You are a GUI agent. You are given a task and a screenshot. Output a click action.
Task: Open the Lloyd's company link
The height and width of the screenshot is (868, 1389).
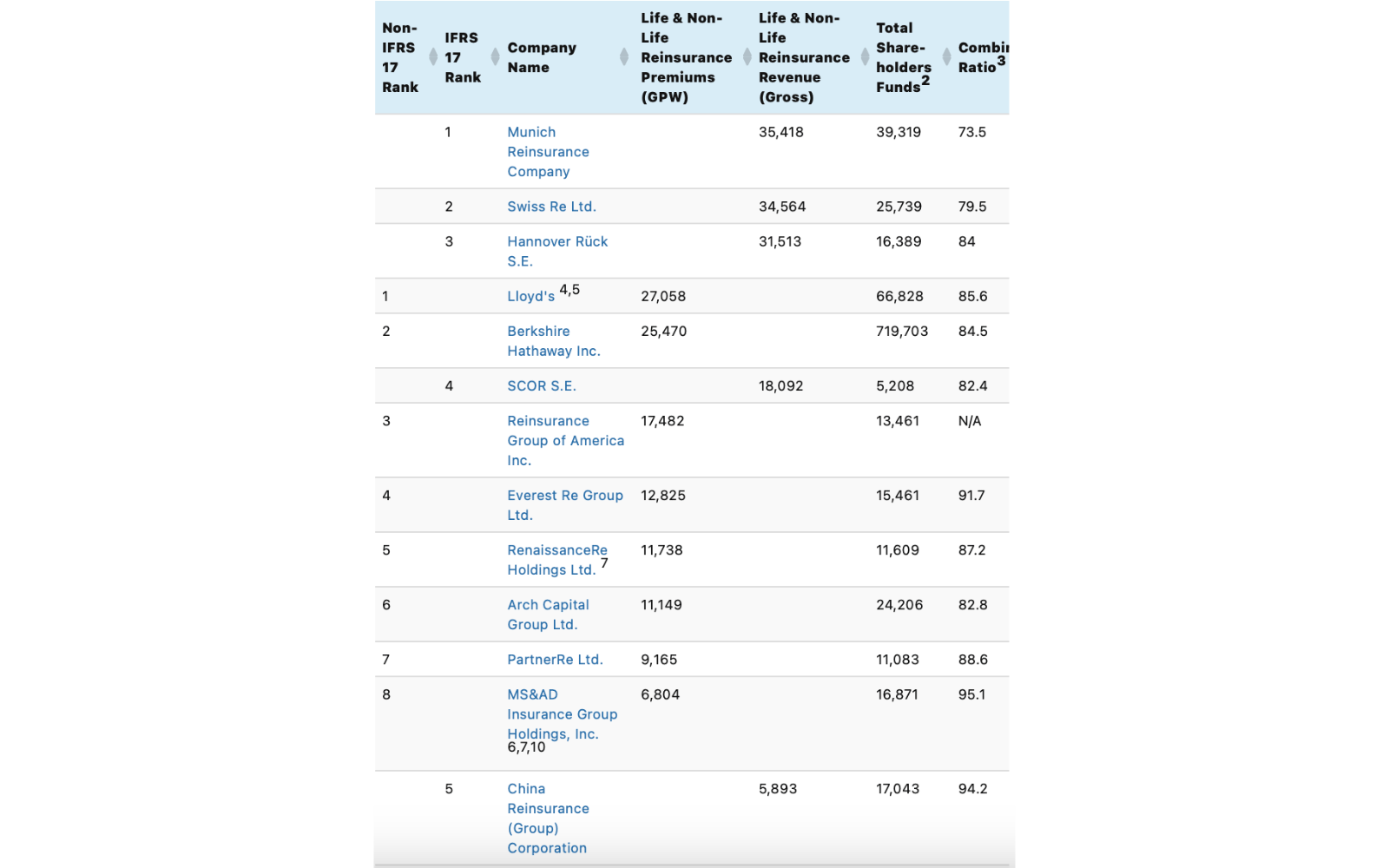[530, 296]
